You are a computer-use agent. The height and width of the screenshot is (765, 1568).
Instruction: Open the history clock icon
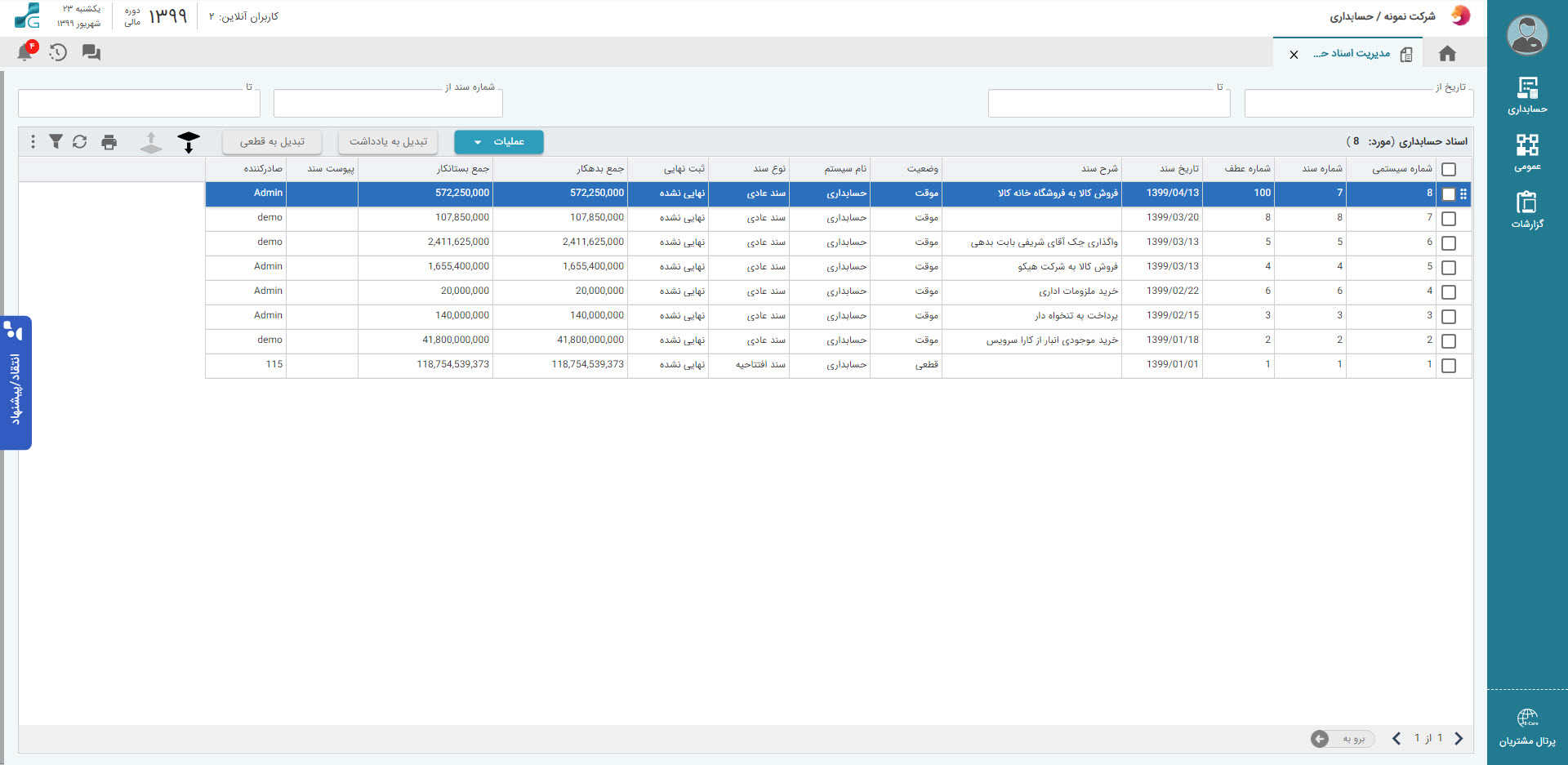[x=58, y=52]
